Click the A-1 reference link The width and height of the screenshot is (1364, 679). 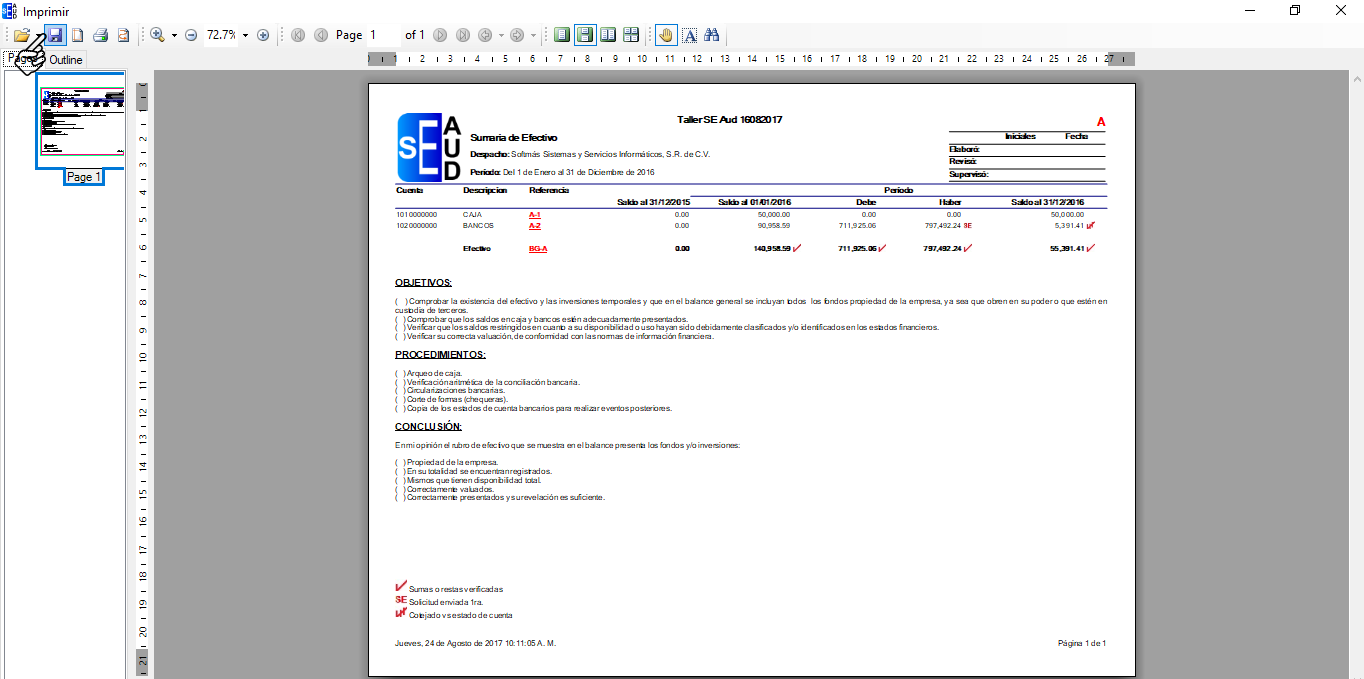535,214
